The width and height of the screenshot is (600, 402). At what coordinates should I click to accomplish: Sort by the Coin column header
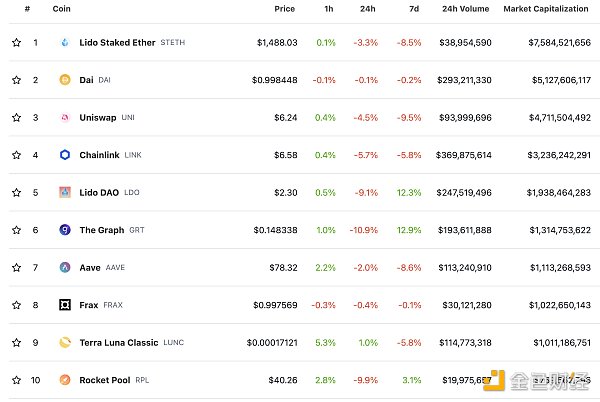[61, 8]
